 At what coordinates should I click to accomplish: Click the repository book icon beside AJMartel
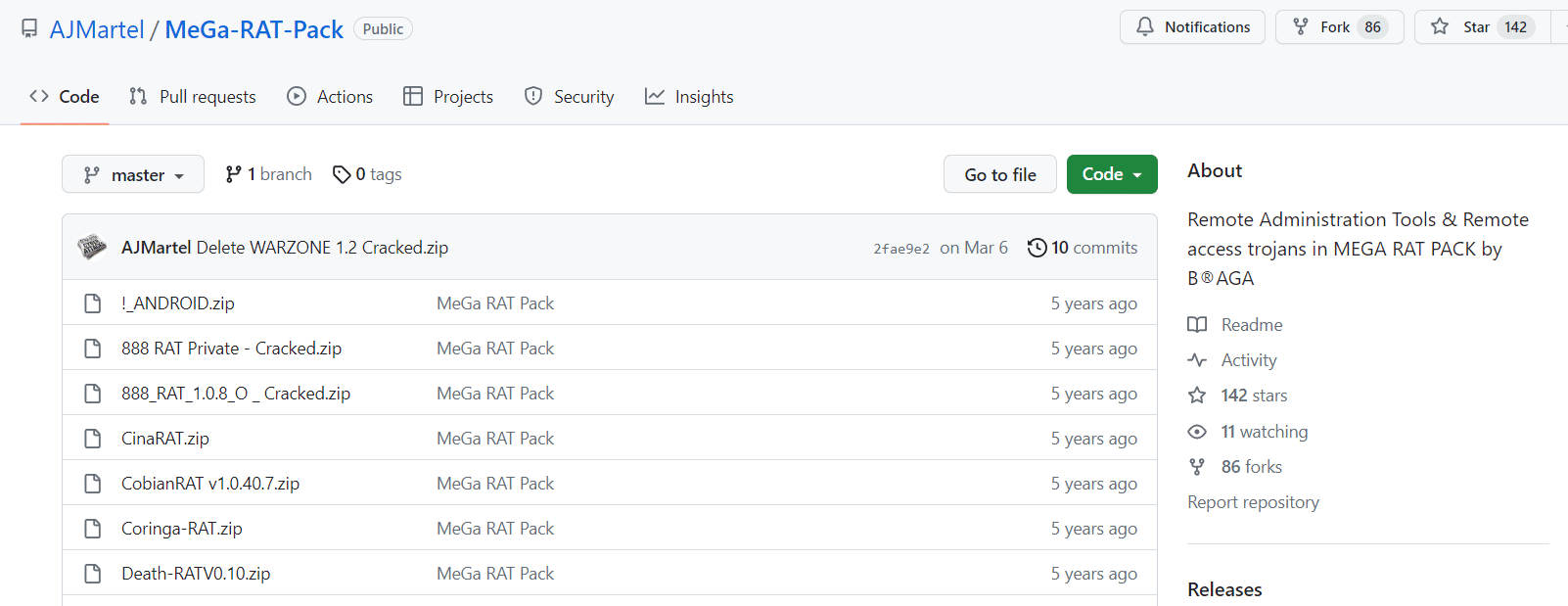click(30, 28)
